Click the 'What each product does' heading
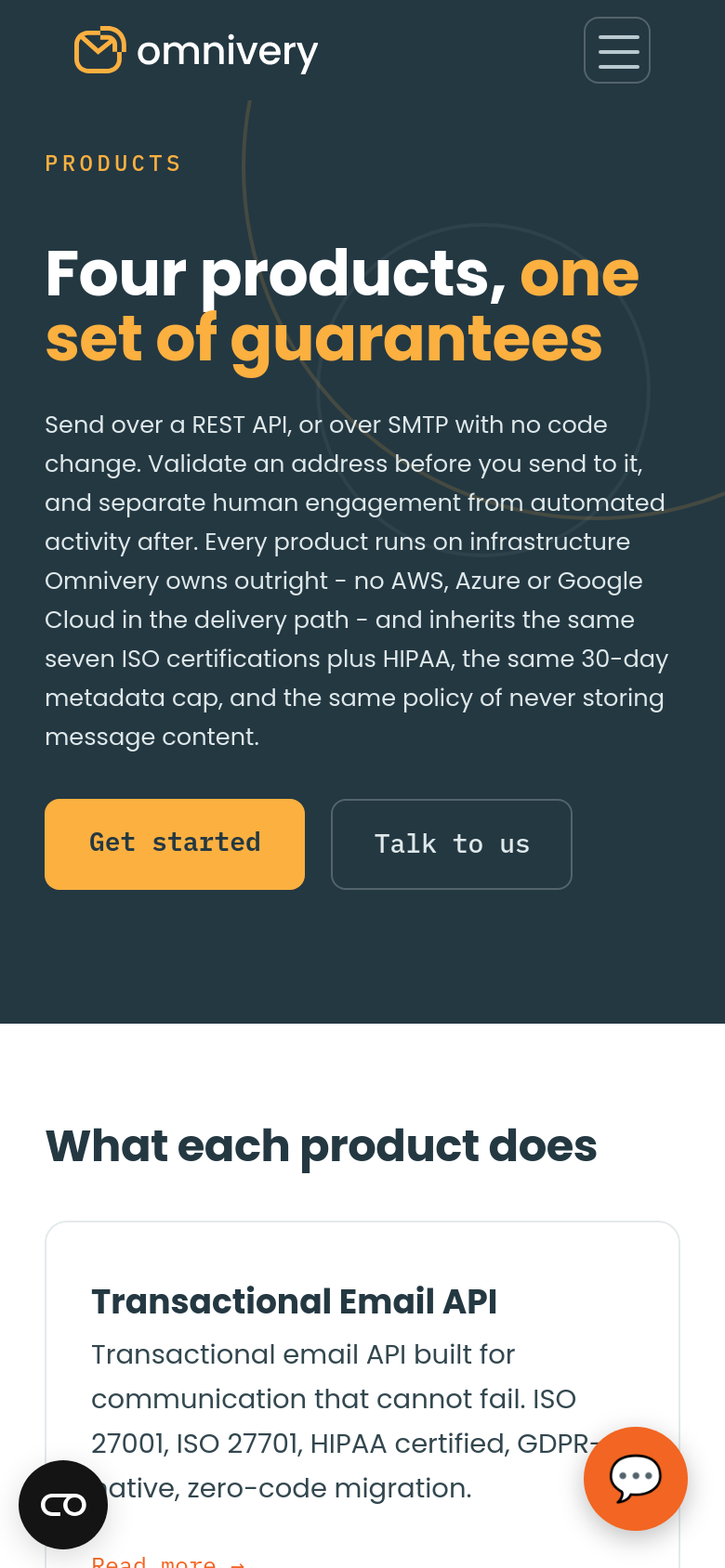This screenshot has height=1568, width=725. click(x=321, y=1146)
